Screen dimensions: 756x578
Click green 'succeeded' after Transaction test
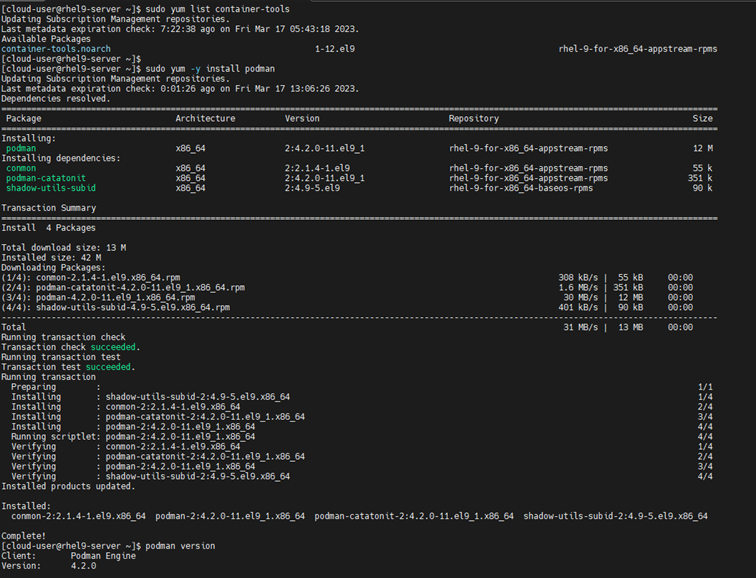point(113,367)
